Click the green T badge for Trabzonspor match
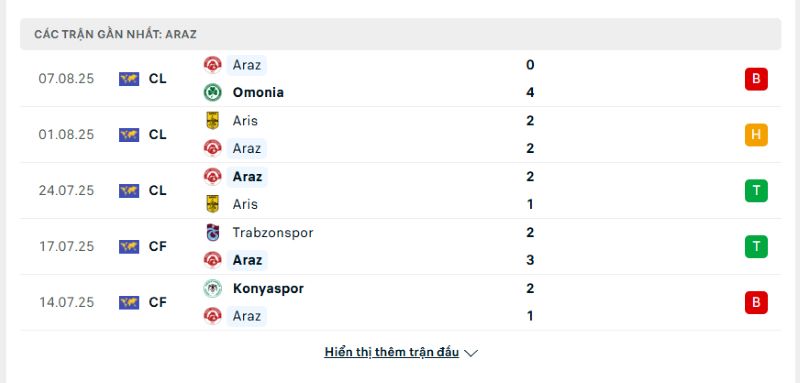Viewport: 800px width, 383px height. 756,247
